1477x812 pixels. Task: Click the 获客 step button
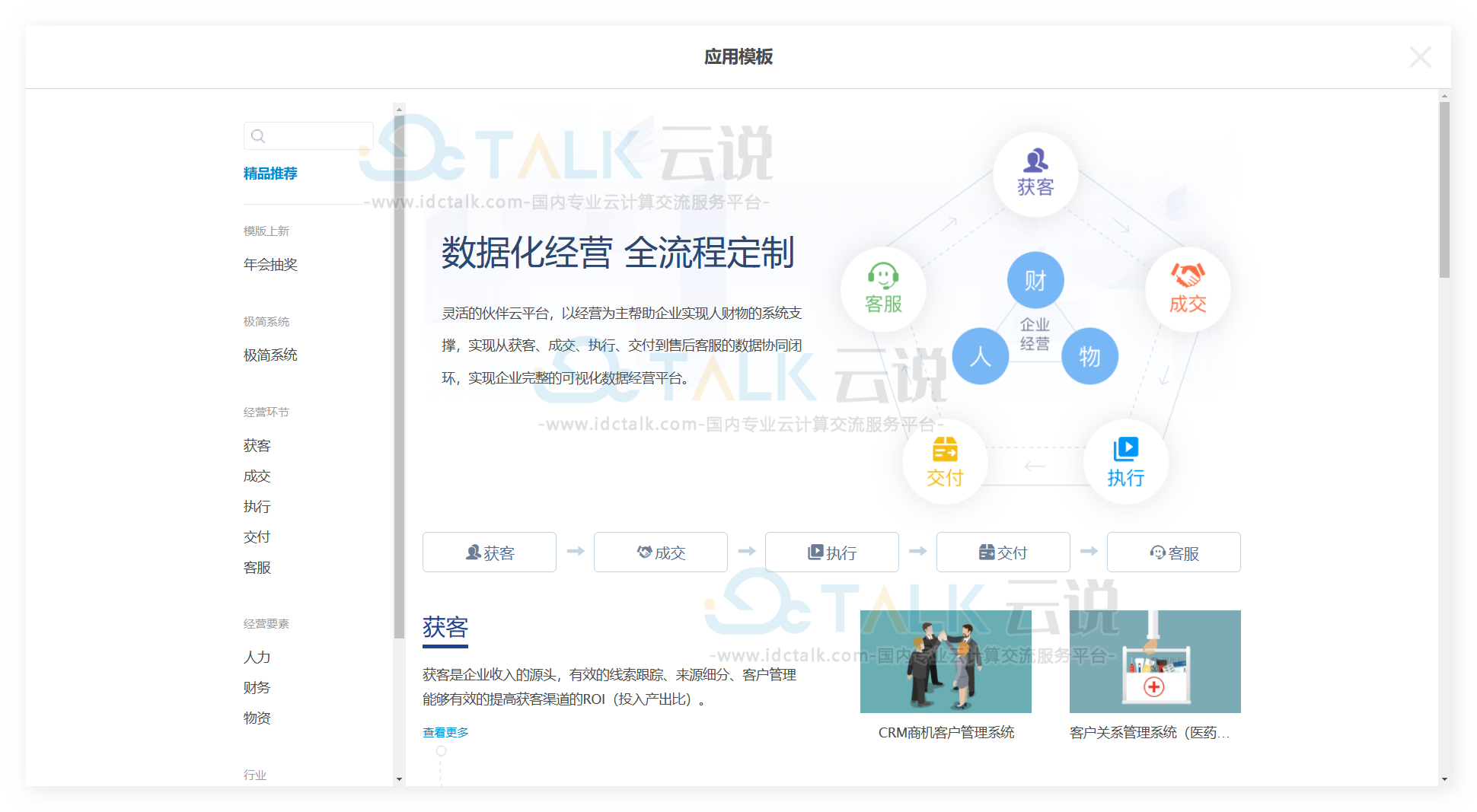pyautogui.click(x=490, y=552)
